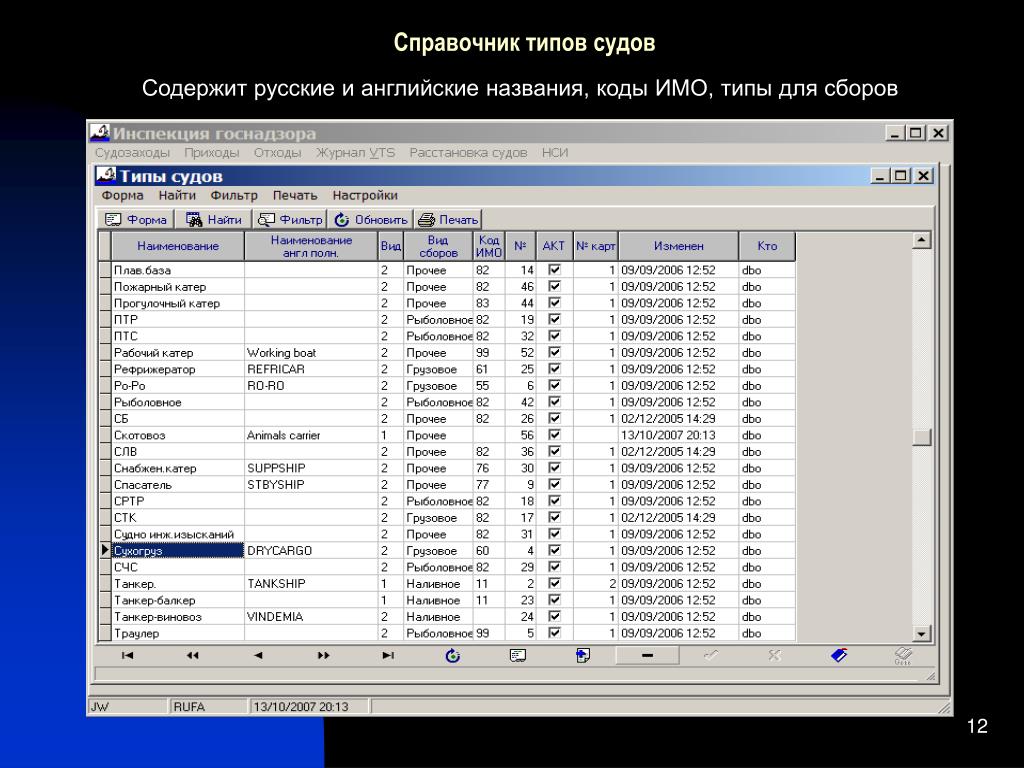The image size is (1024, 768).
Task: Toggle АКТ checkbox for Спасатель row
Action: point(554,484)
